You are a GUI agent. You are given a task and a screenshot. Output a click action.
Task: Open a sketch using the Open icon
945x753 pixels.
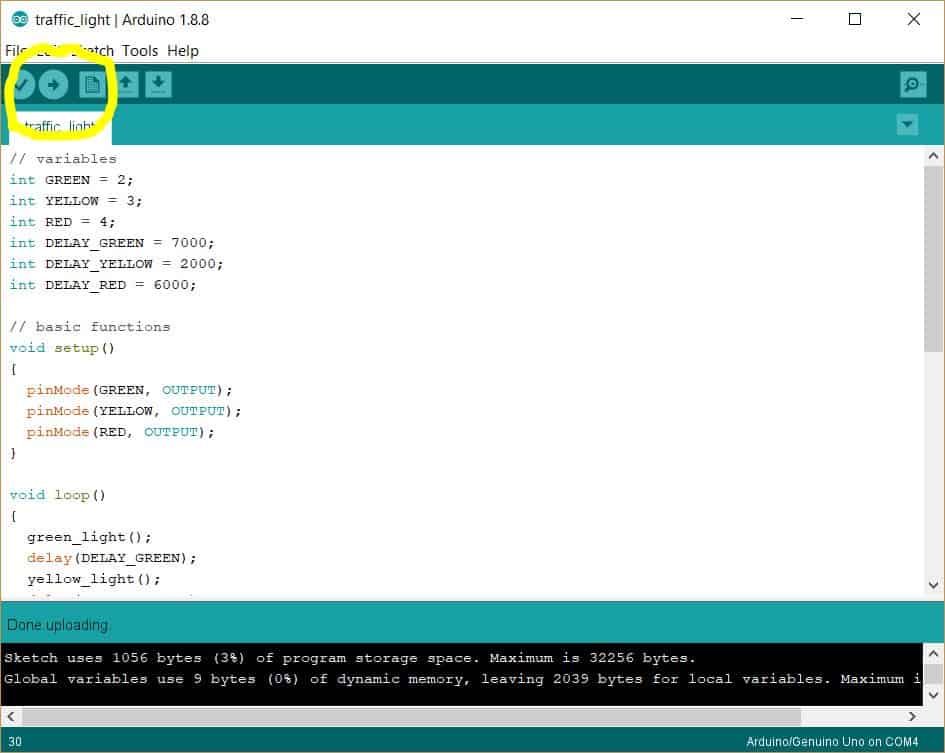(x=125, y=84)
